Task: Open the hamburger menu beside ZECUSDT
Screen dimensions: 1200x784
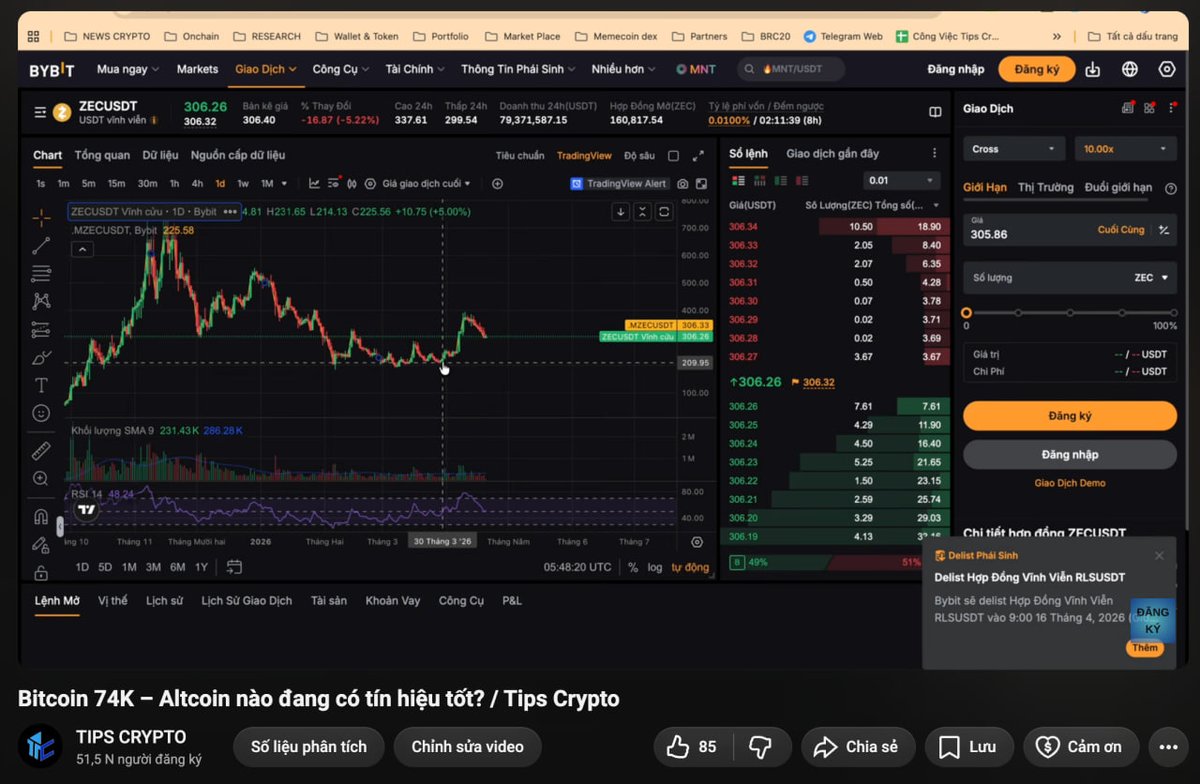Action: tap(40, 112)
